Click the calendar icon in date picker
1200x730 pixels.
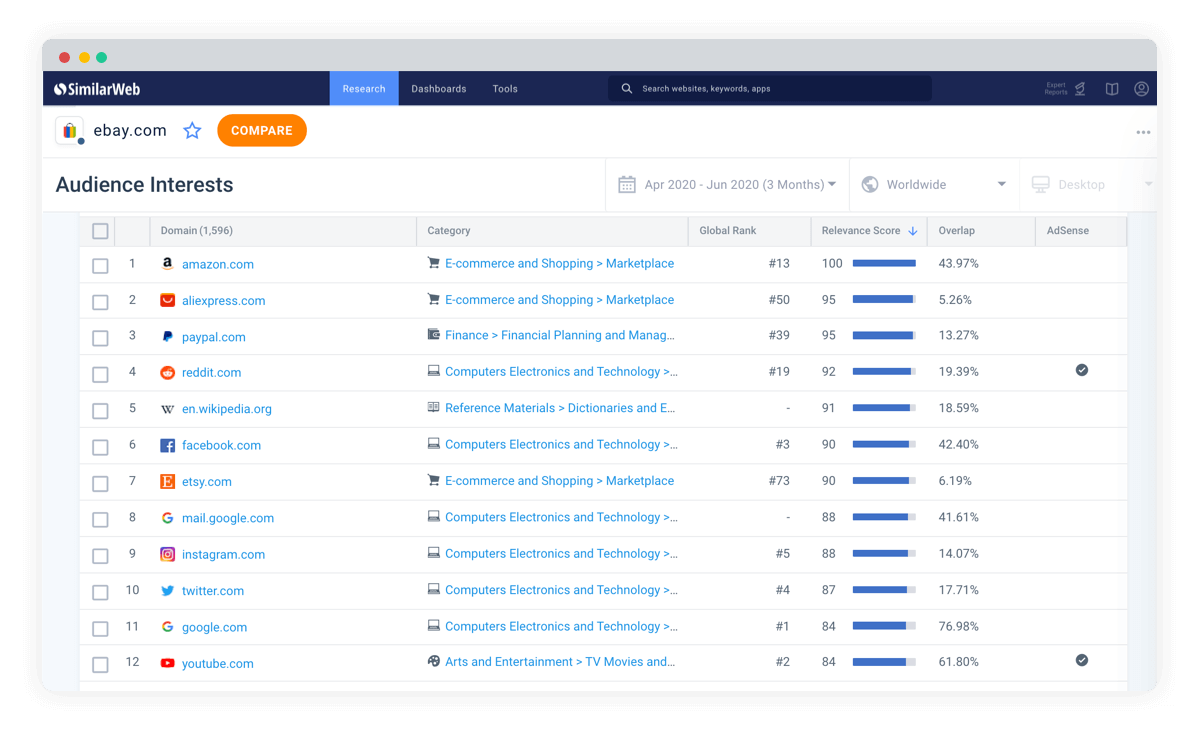(627, 184)
